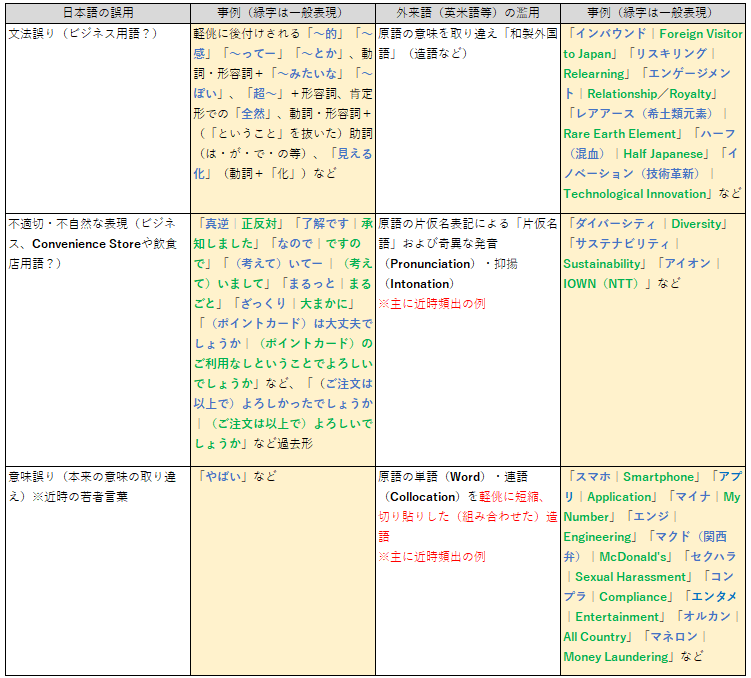Click the red note below the Intonation text
This screenshot has width=751, height=678.
click(431, 304)
